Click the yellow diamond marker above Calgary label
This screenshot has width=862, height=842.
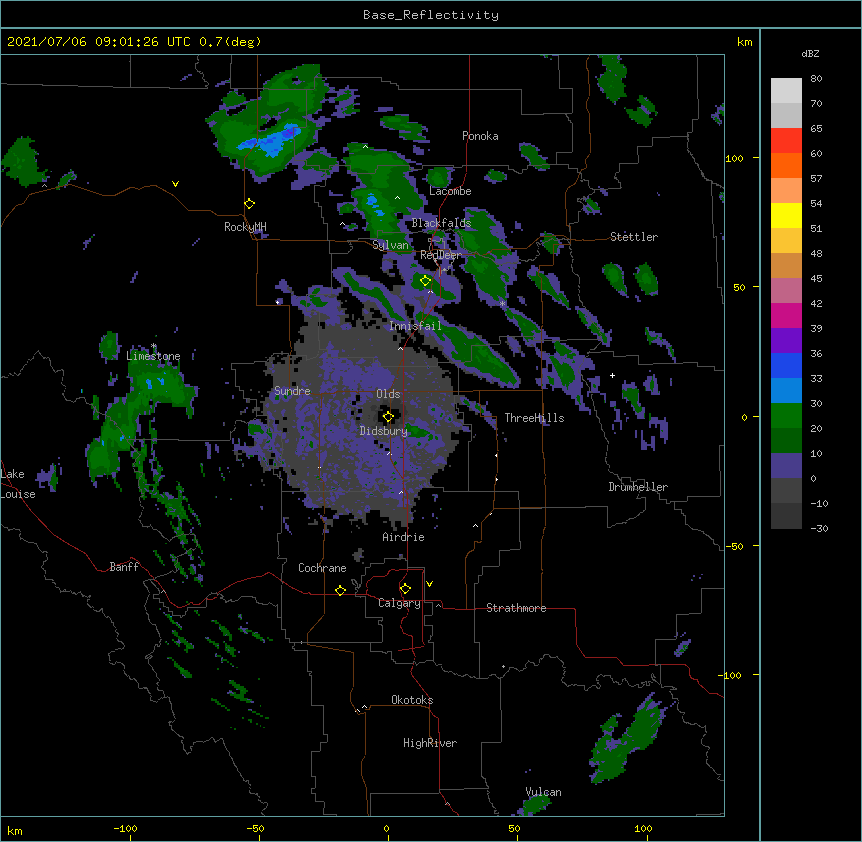(405, 589)
